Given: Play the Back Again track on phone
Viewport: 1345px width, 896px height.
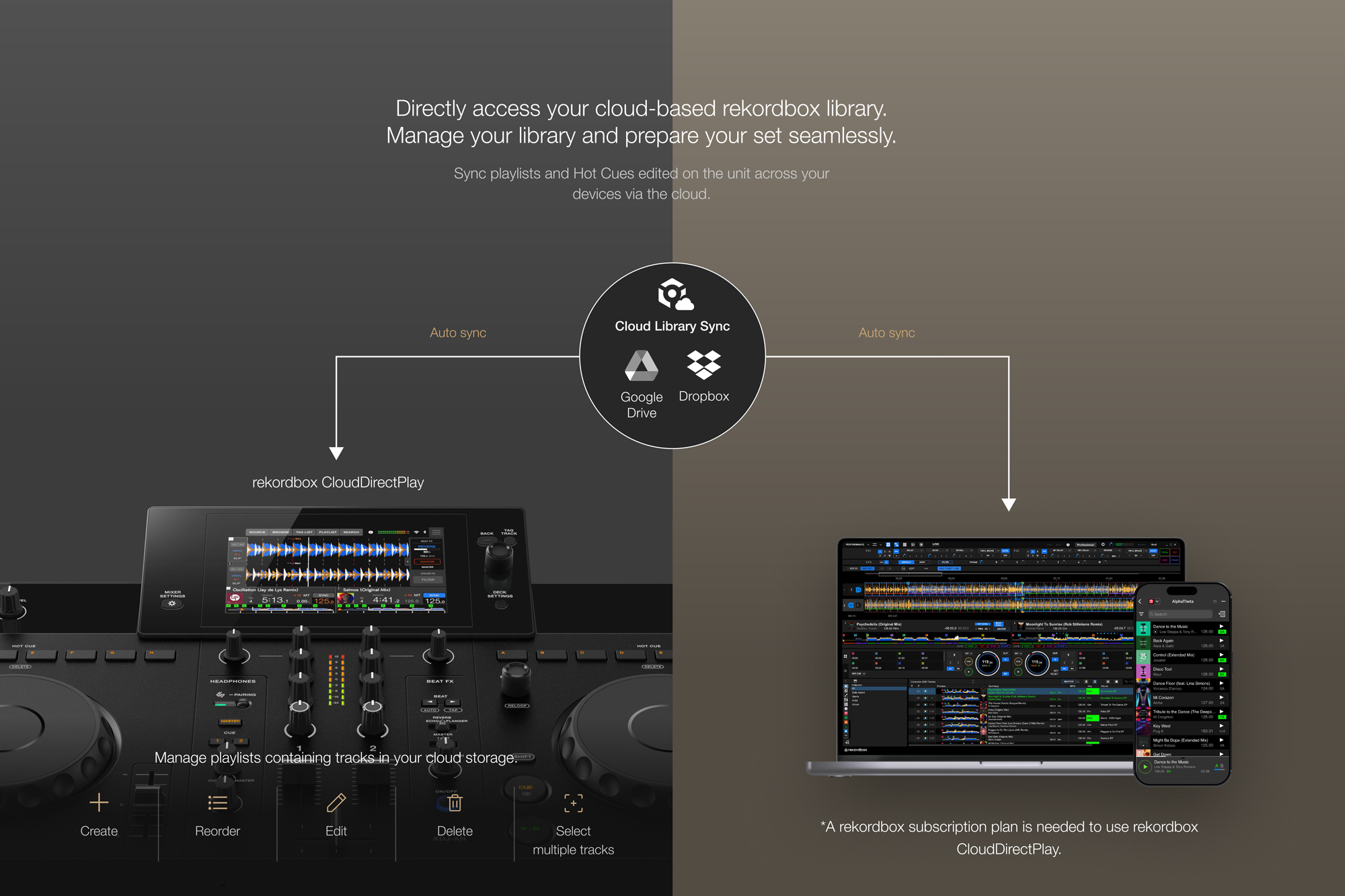Looking at the screenshot, I should [1221, 641].
